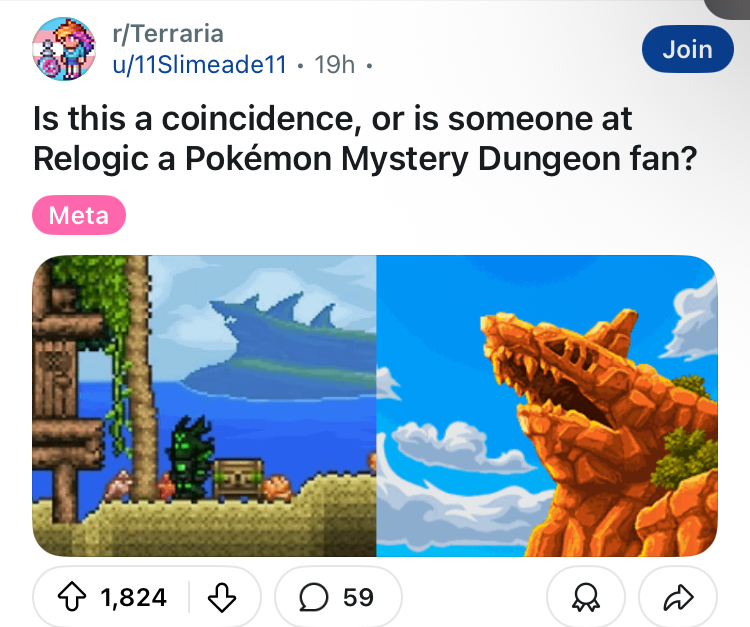Image resolution: width=750 pixels, height=627 pixels.
Task: Click the 1,824 vote count
Action: (133, 597)
